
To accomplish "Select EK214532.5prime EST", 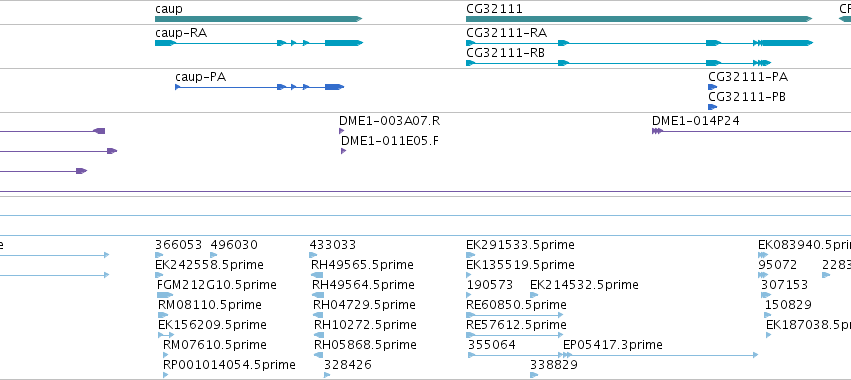I will (x=584, y=285).
